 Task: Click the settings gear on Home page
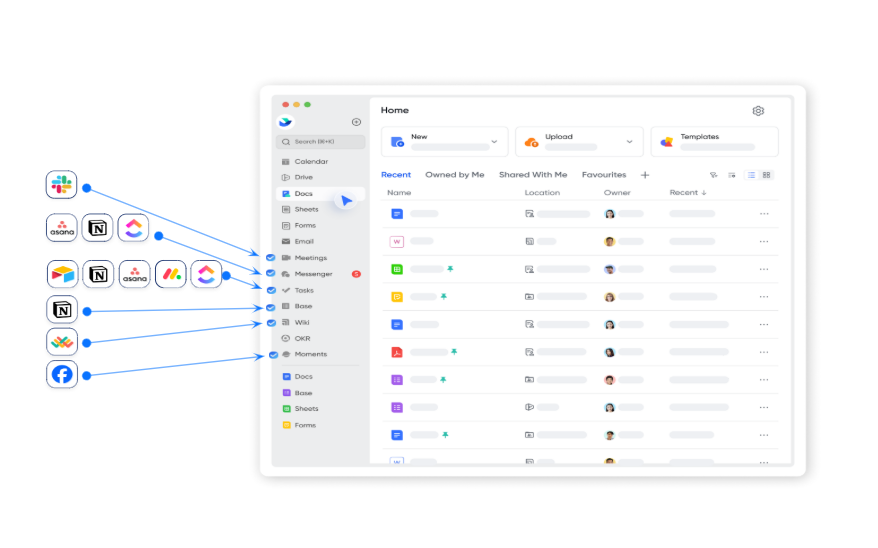pyautogui.click(x=758, y=111)
